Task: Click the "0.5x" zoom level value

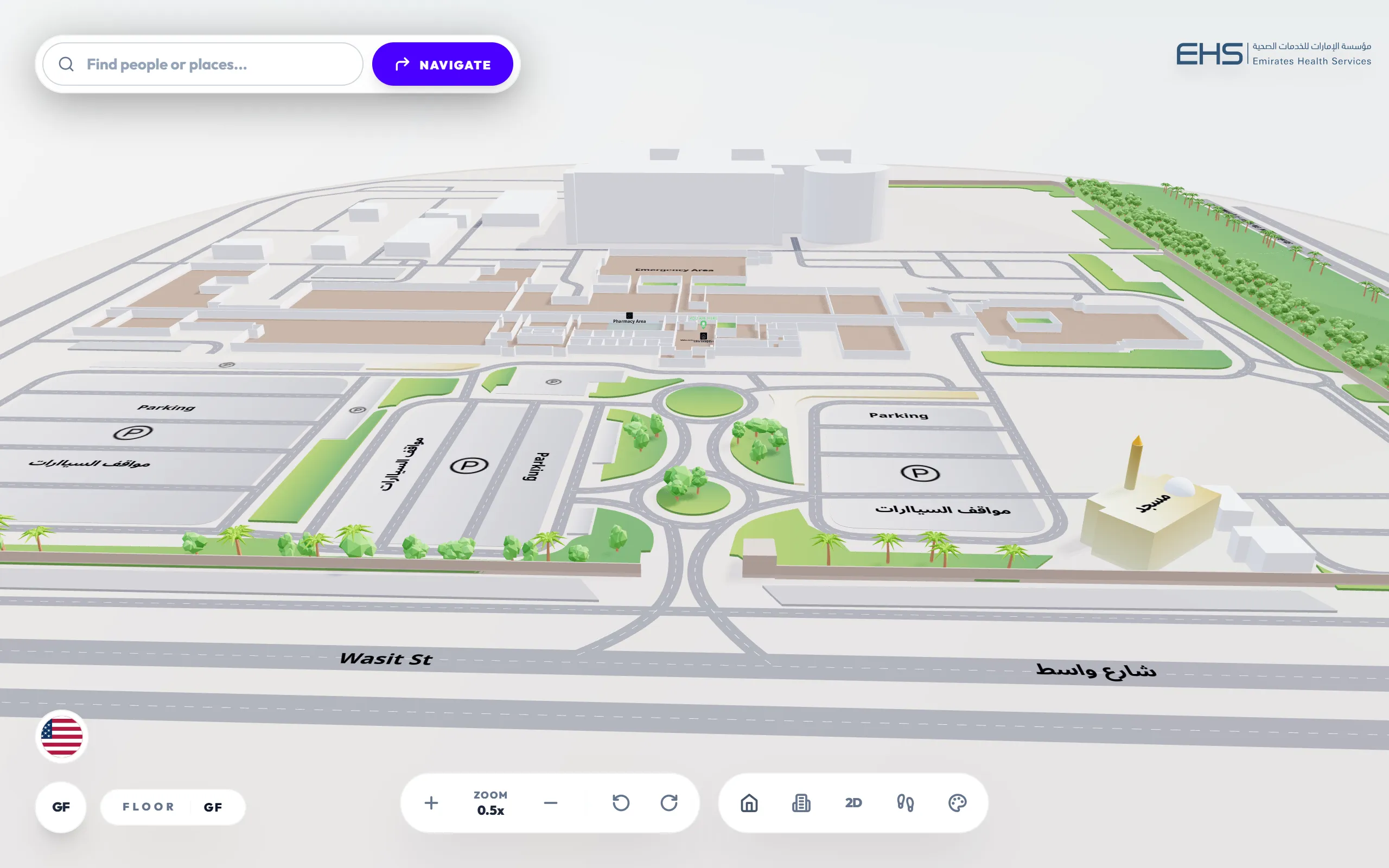Action: click(490, 810)
